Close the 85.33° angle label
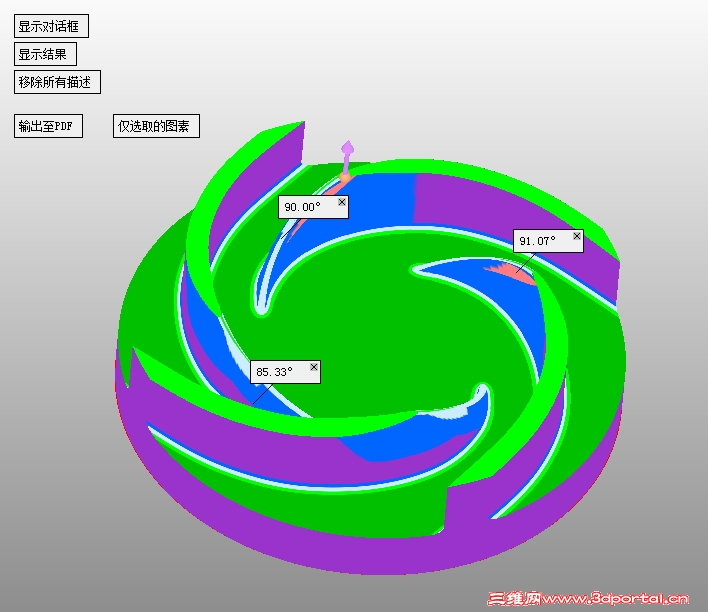This screenshot has height=612, width=708. [x=314, y=367]
